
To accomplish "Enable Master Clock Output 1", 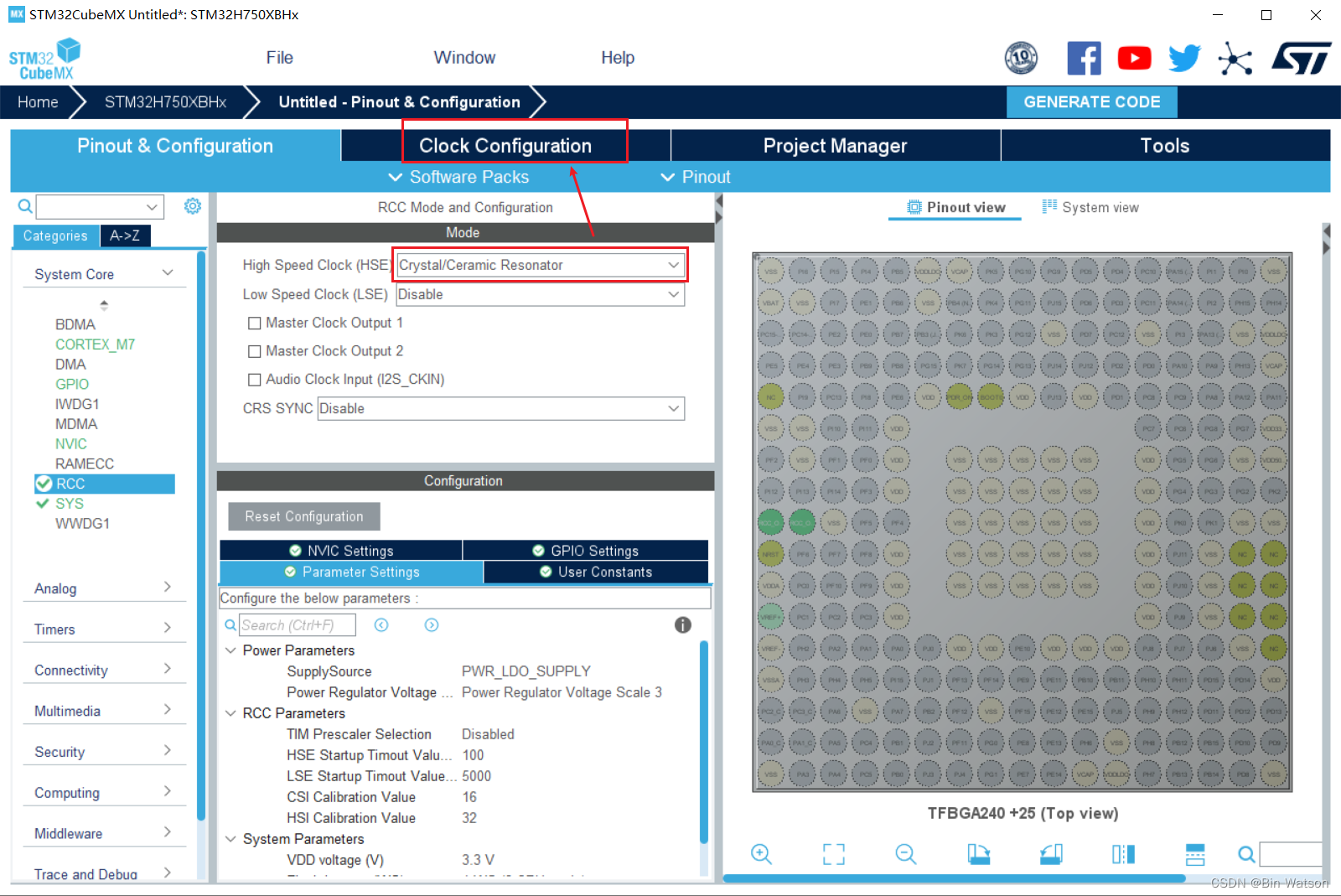I will [255, 324].
